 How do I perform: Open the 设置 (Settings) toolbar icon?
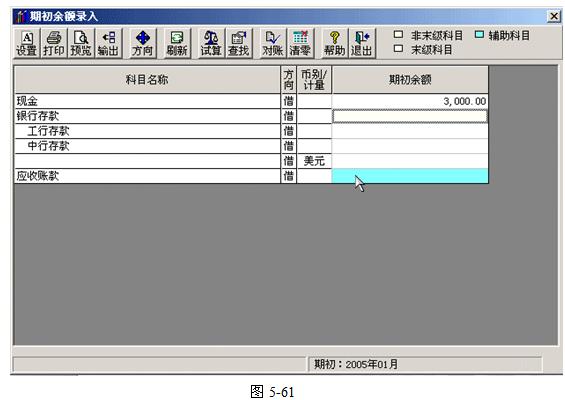[x=27, y=44]
